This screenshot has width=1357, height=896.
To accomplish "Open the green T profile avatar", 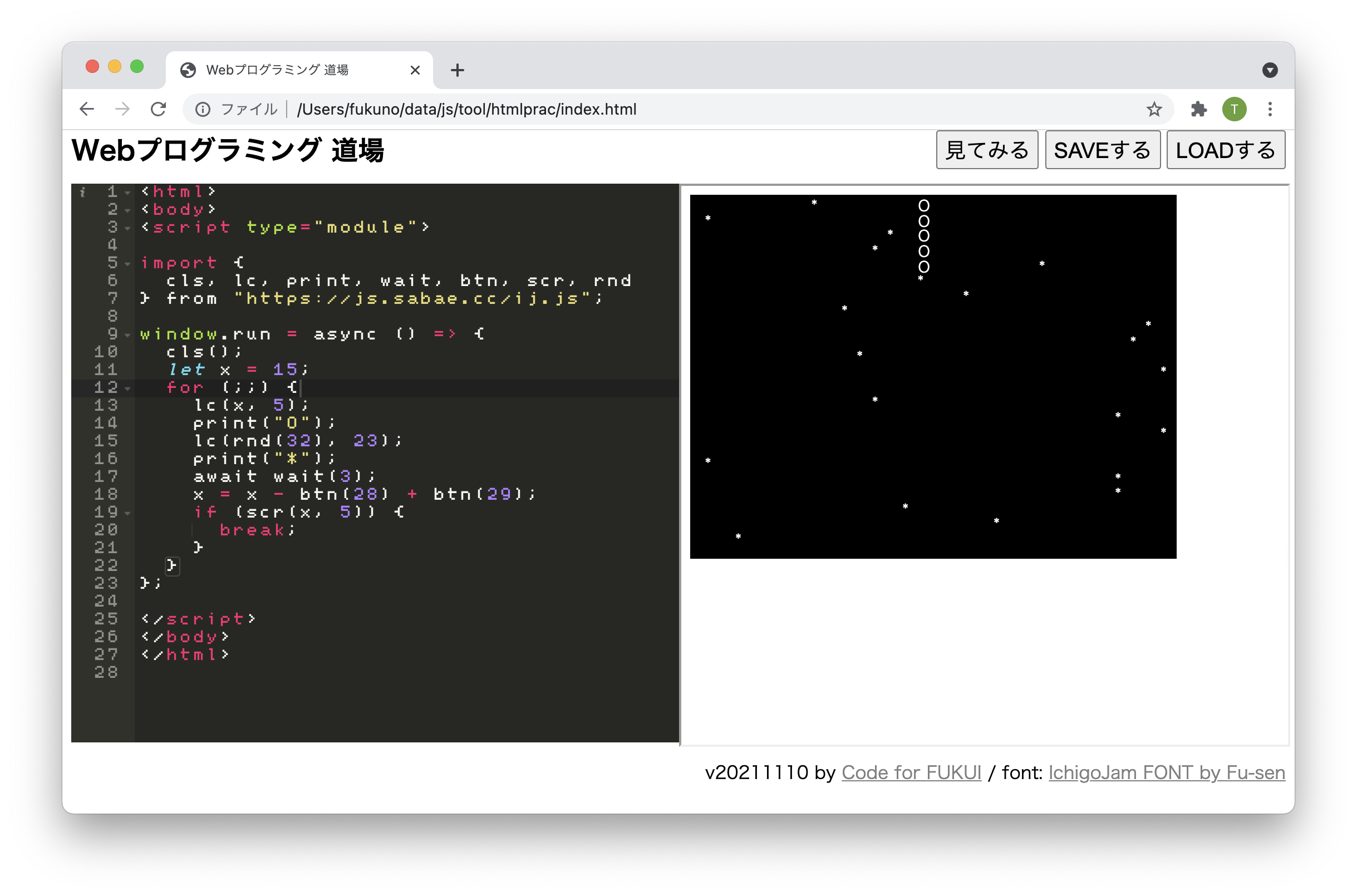I will coord(1233,109).
